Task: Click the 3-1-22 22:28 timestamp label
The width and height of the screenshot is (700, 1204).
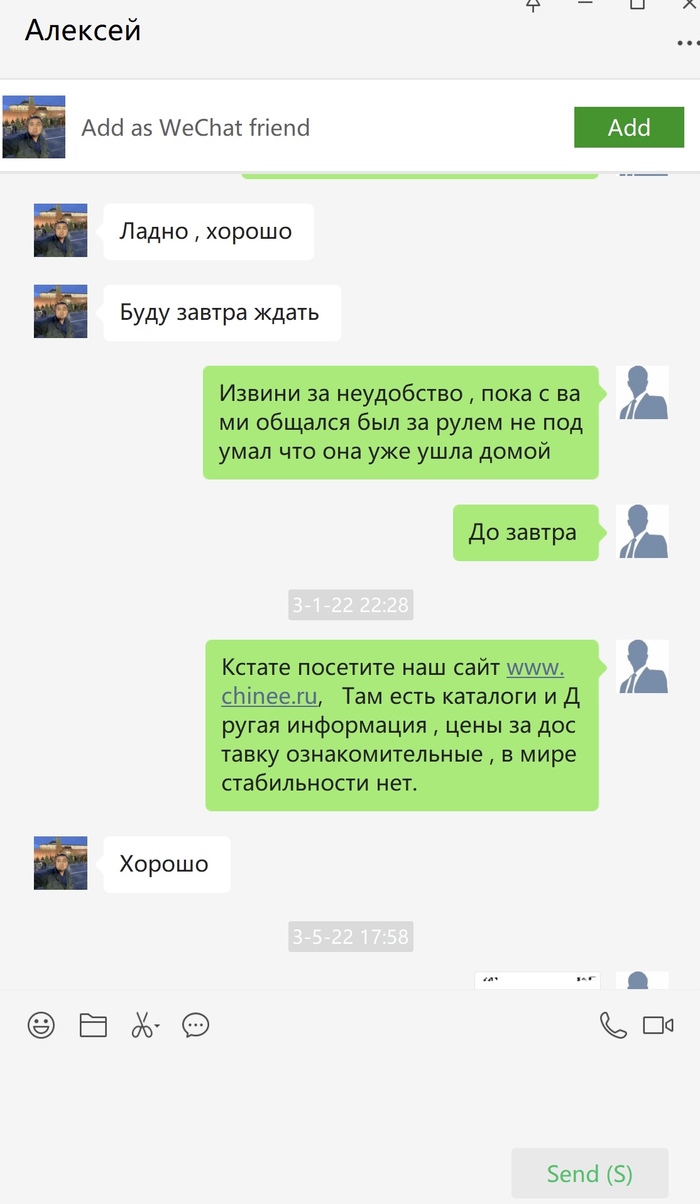Action: (x=350, y=604)
